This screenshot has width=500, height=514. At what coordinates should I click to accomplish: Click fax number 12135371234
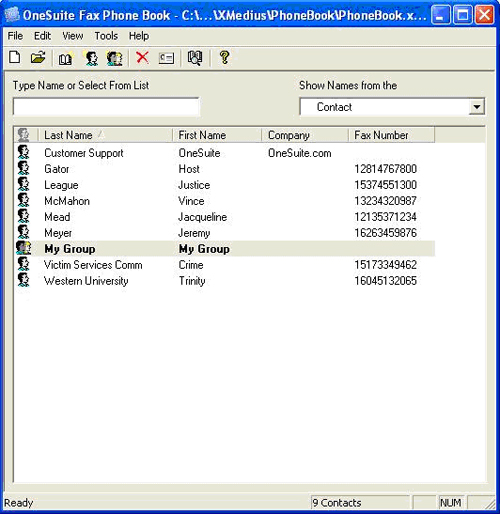386,217
